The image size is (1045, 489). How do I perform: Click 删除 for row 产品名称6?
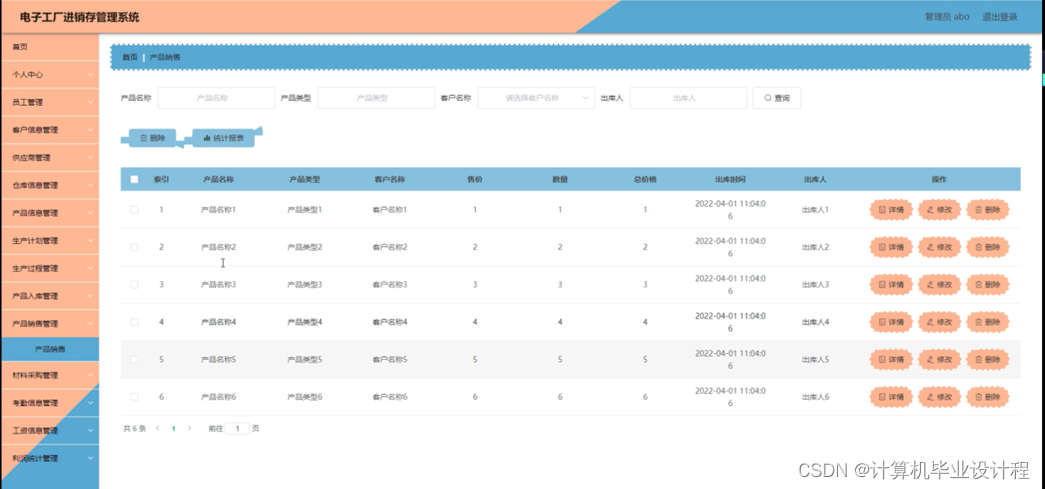point(988,397)
